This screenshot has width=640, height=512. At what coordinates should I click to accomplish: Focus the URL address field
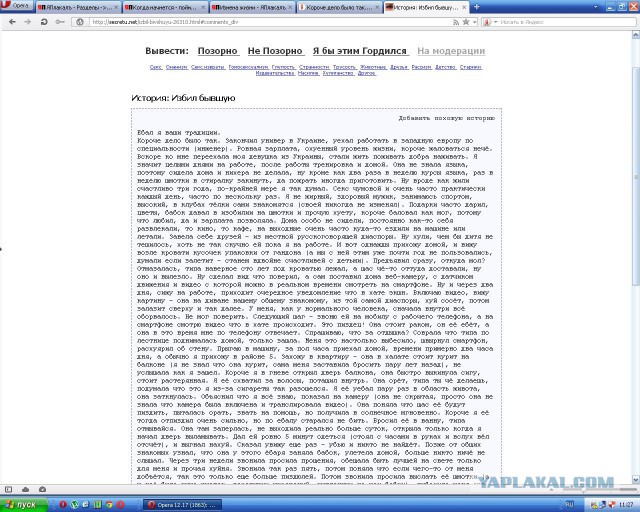pos(269,22)
